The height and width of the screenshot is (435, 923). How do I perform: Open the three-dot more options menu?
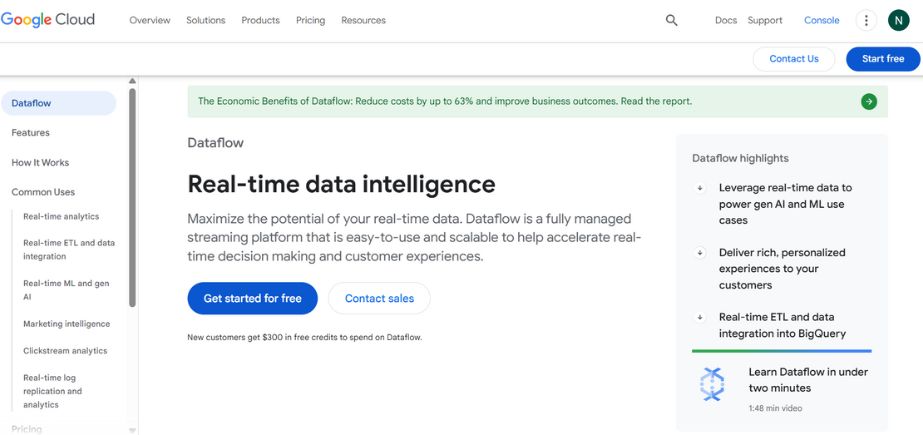[866, 21]
